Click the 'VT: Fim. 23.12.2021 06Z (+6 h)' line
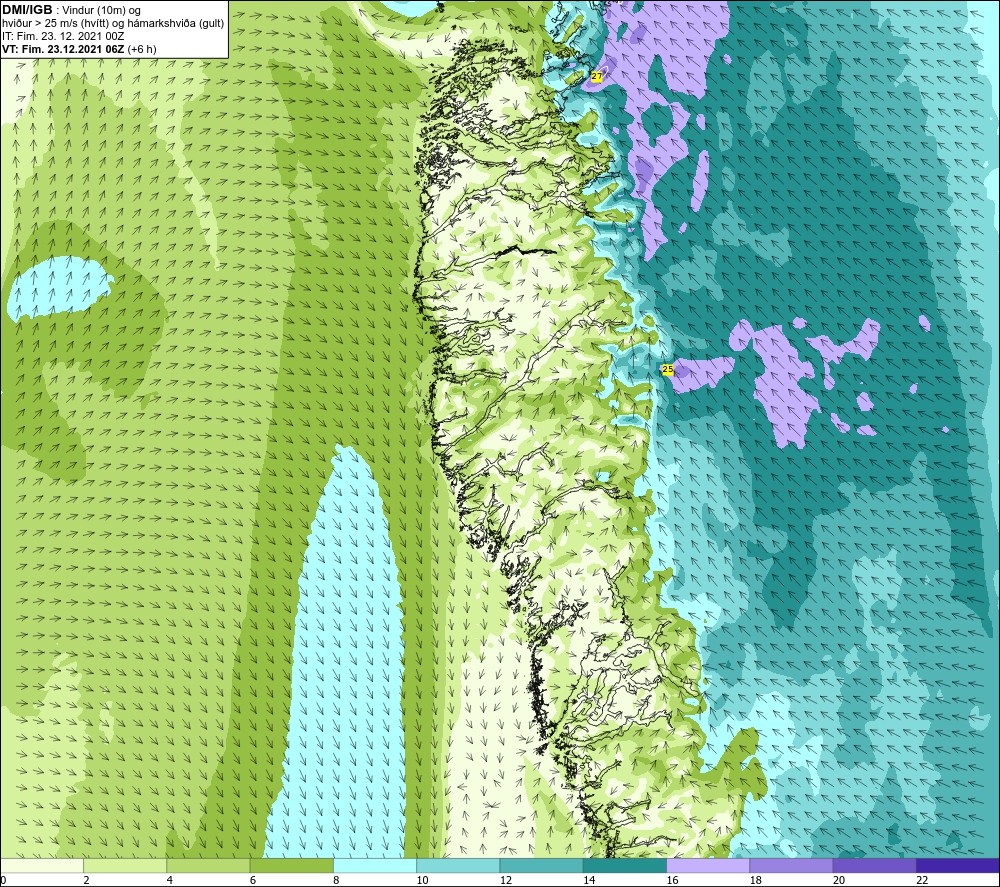1000x887 pixels. [x=79, y=49]
